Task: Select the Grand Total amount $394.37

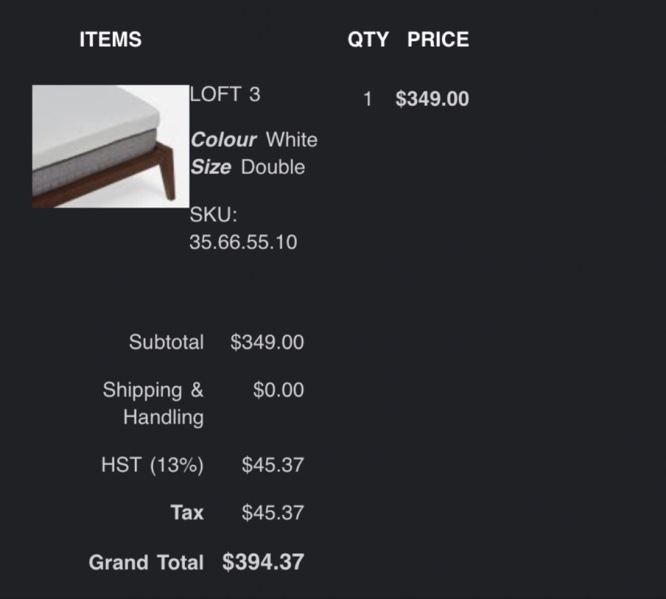Action: [x=263, y=562]
